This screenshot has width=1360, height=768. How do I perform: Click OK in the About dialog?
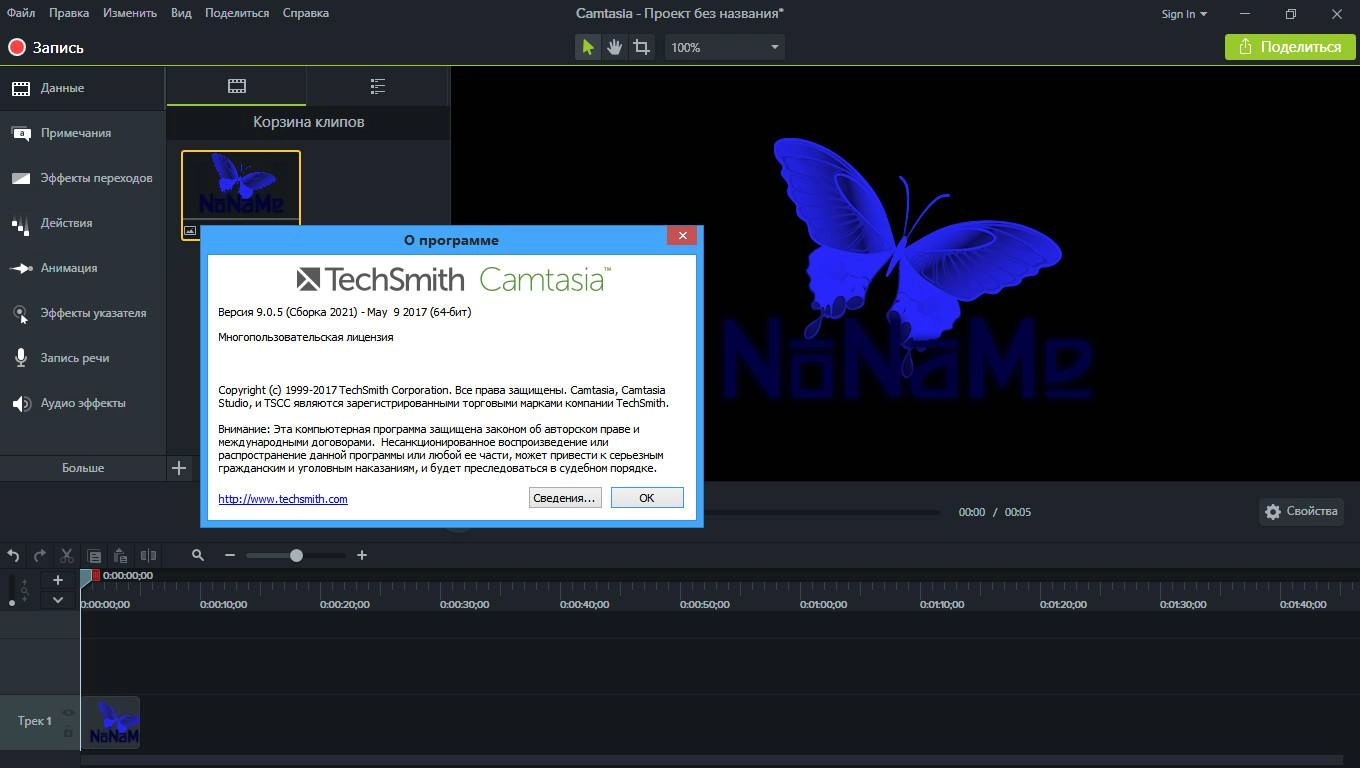tap(647, 498)
